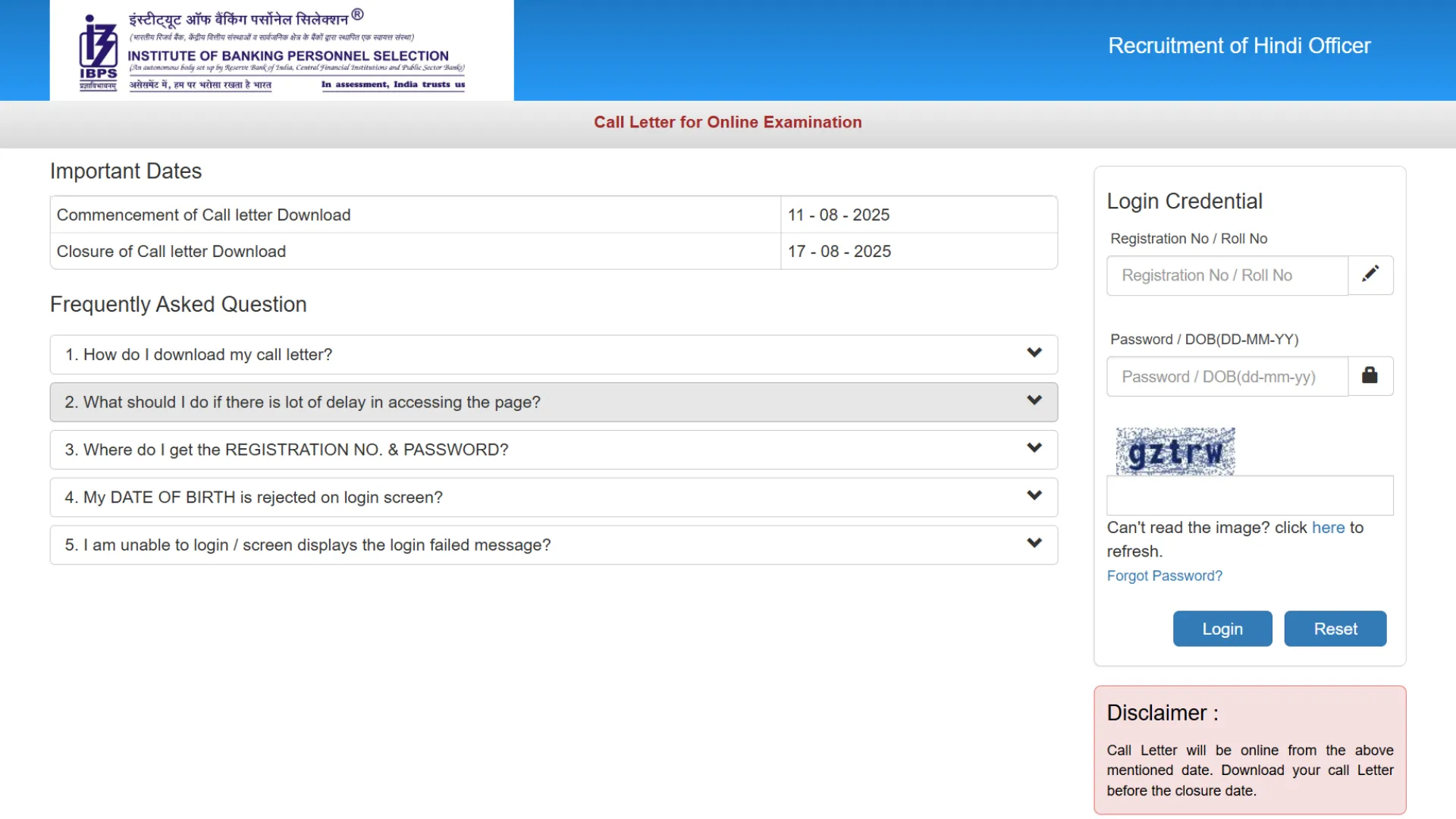Click 'Password / DOB(DD-MM-YY)' label
Screen dimensions: 1456x819
point(1204,339)
